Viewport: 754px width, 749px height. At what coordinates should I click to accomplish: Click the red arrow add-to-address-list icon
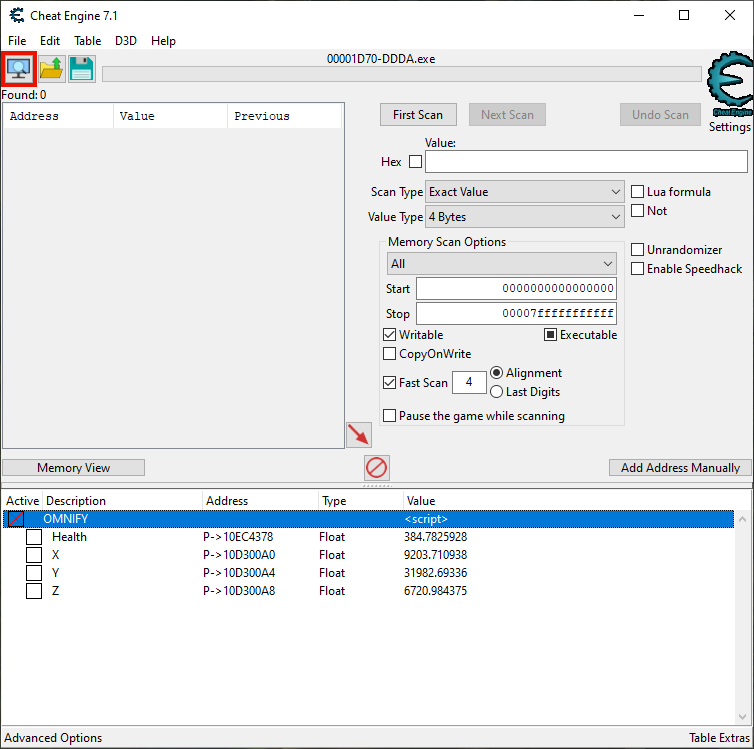[358, 435]
